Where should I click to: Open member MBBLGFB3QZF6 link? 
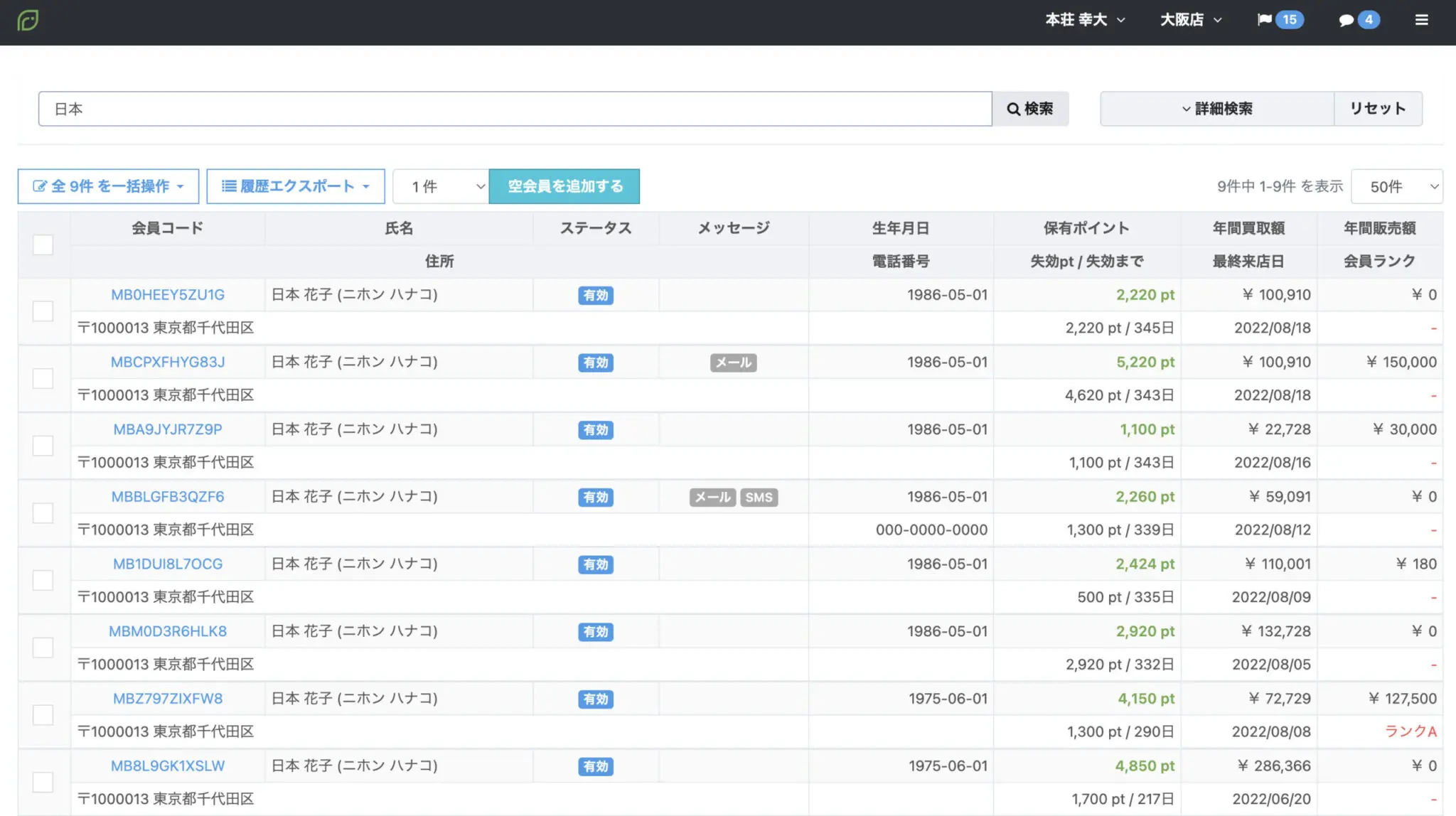click(168, 496)
